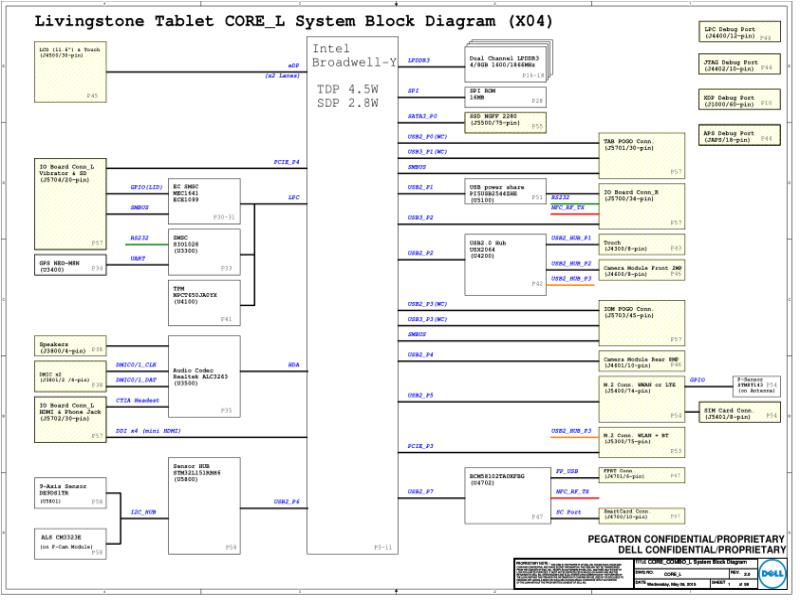Select the M.2 Conn. WLAN + BT block

[x=642, y=442]
